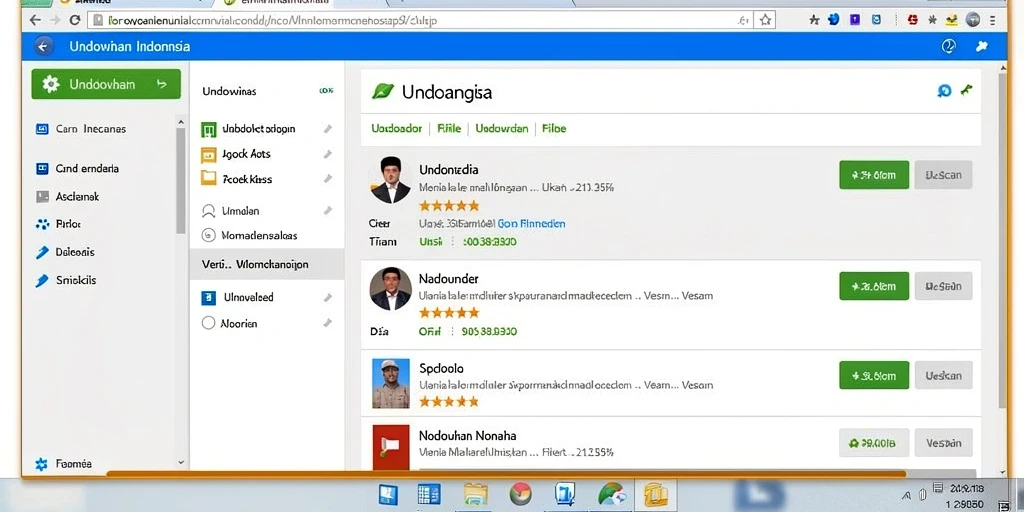Launch Chrome from the Windows taskbar
This screenshot has height=512, width=1024.
click(520, 494)
